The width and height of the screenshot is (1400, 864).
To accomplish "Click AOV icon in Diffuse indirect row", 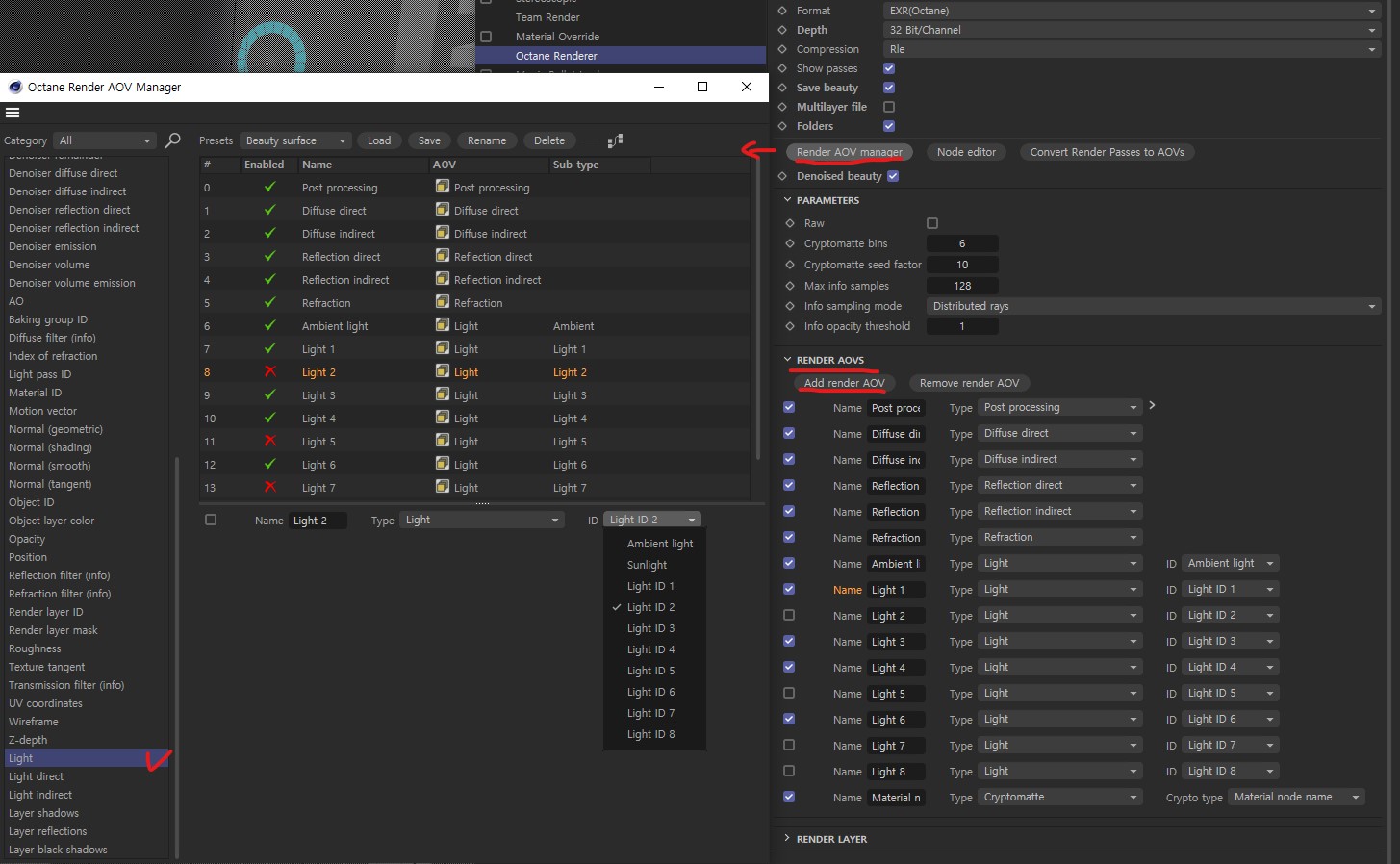I will 443,233.
